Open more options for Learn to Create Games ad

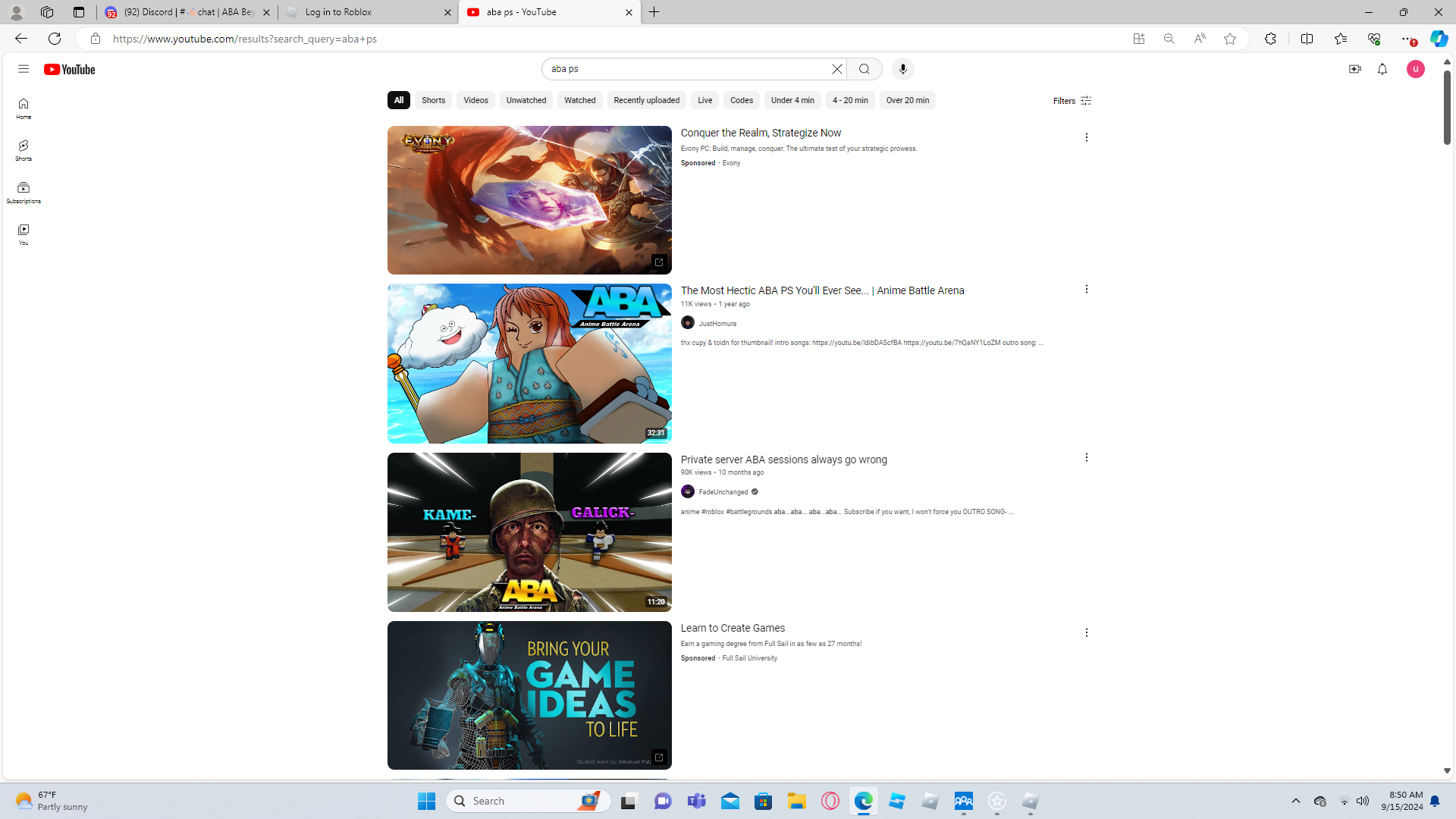tap(1087, 632)
